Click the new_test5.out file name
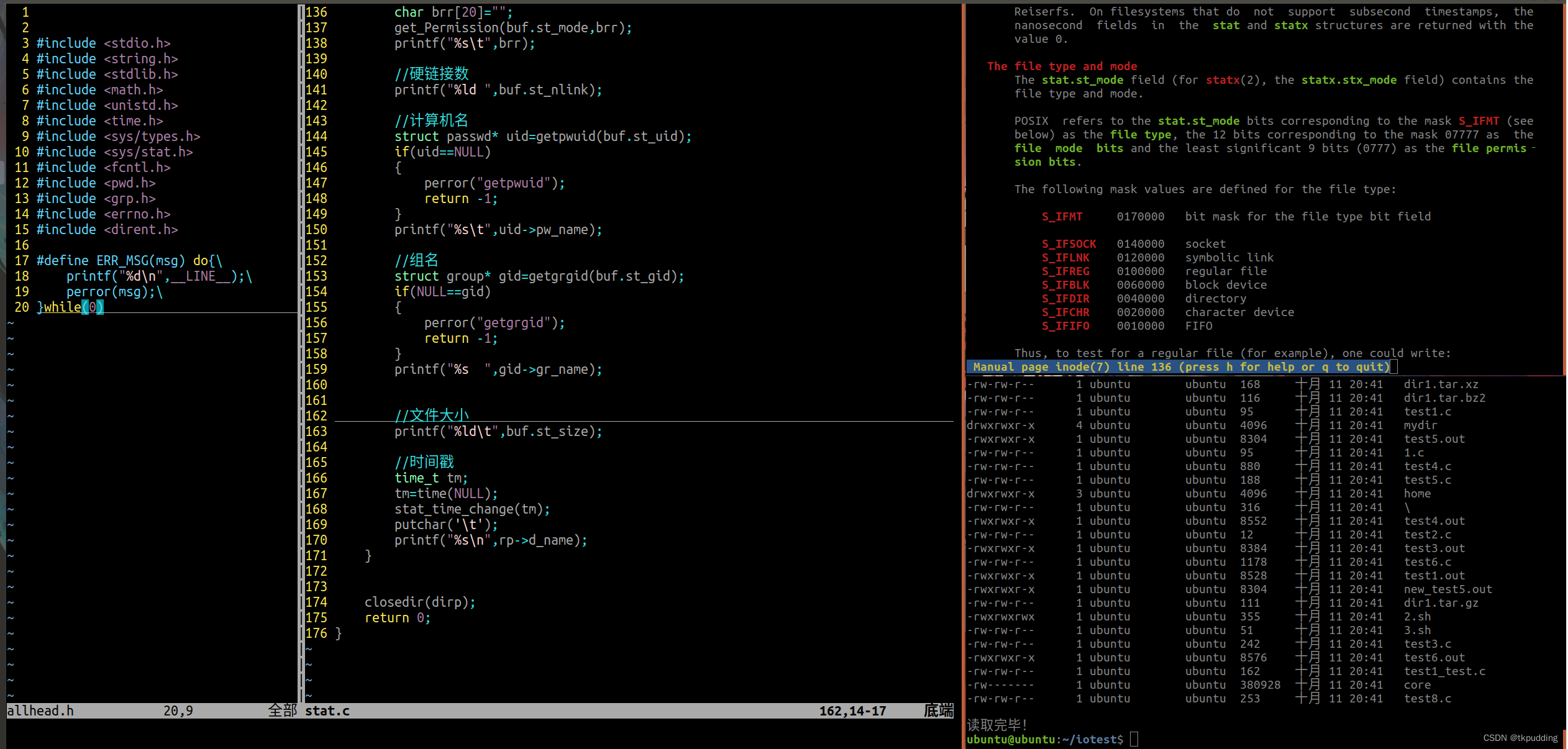 click(1447, 589)
